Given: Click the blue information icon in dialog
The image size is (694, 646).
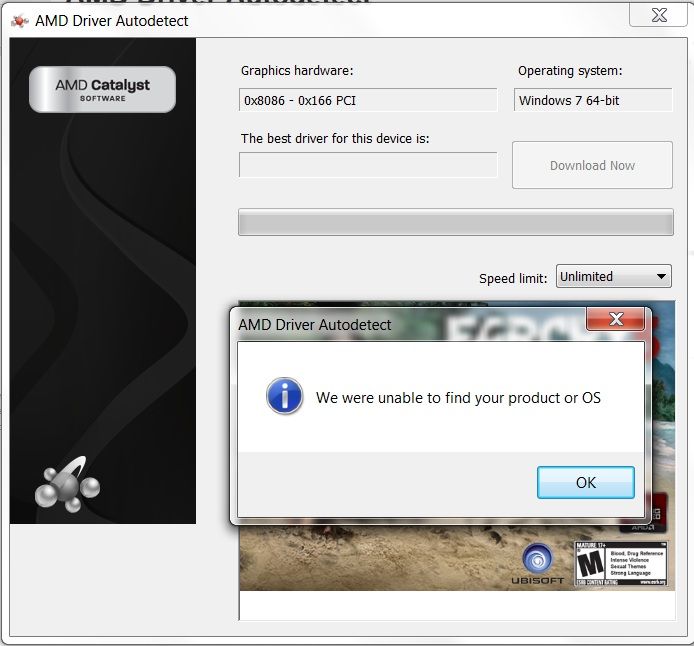Looking at the screenshot, I should point(285,396).
